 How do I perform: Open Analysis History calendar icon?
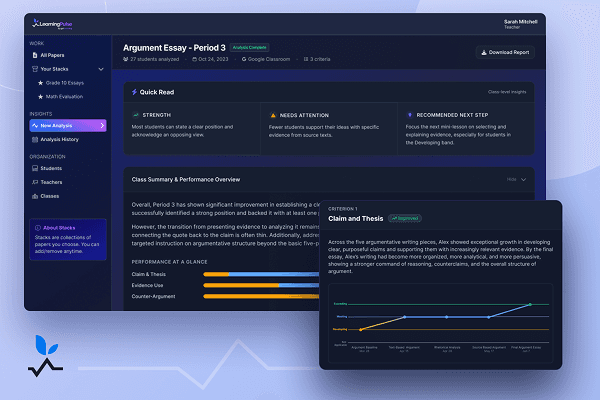pos(35,139)
